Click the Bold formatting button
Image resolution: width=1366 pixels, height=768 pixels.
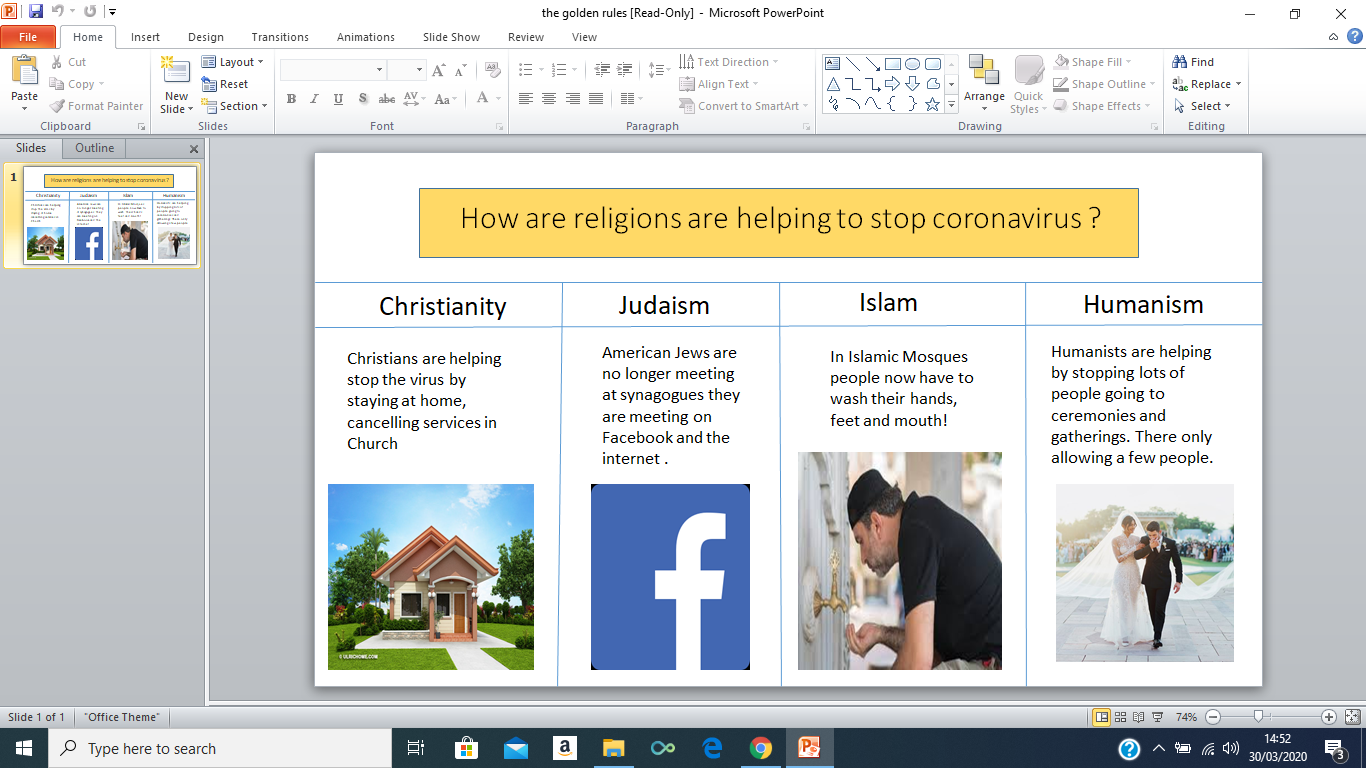coord(291,99)
